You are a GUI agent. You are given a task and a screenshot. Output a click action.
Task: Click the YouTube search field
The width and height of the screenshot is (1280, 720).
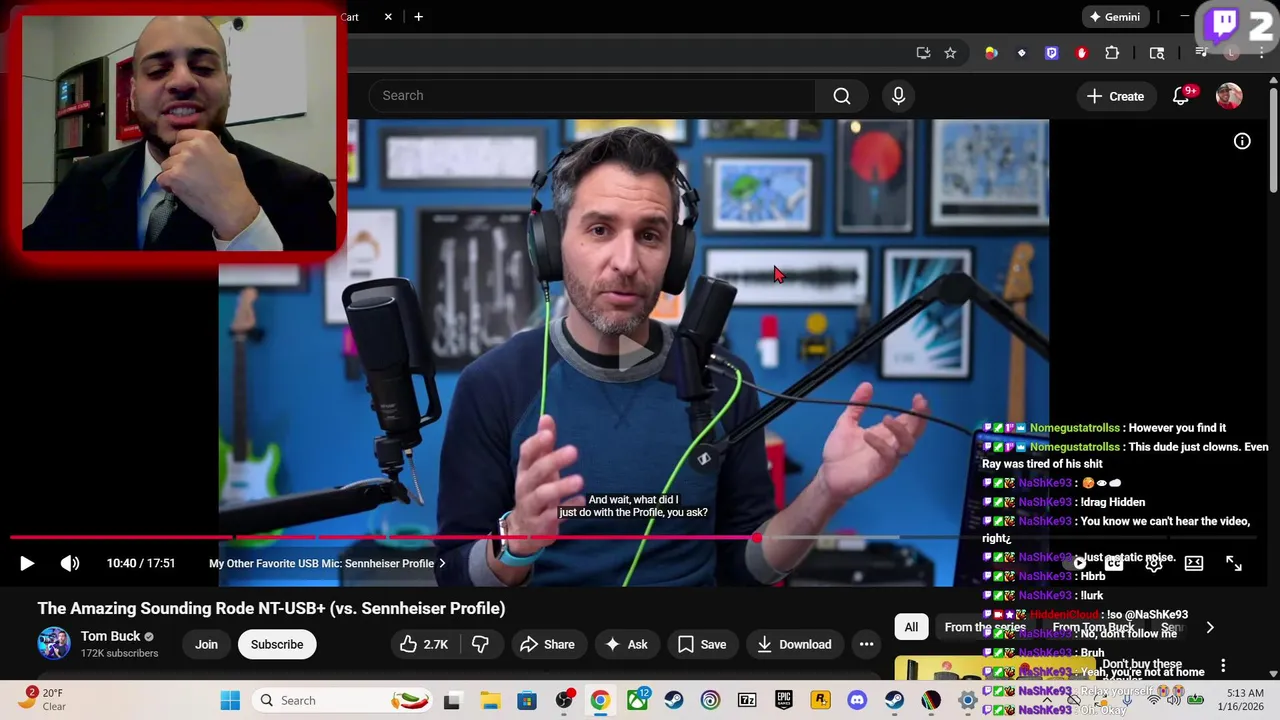[x=592, y=96]
